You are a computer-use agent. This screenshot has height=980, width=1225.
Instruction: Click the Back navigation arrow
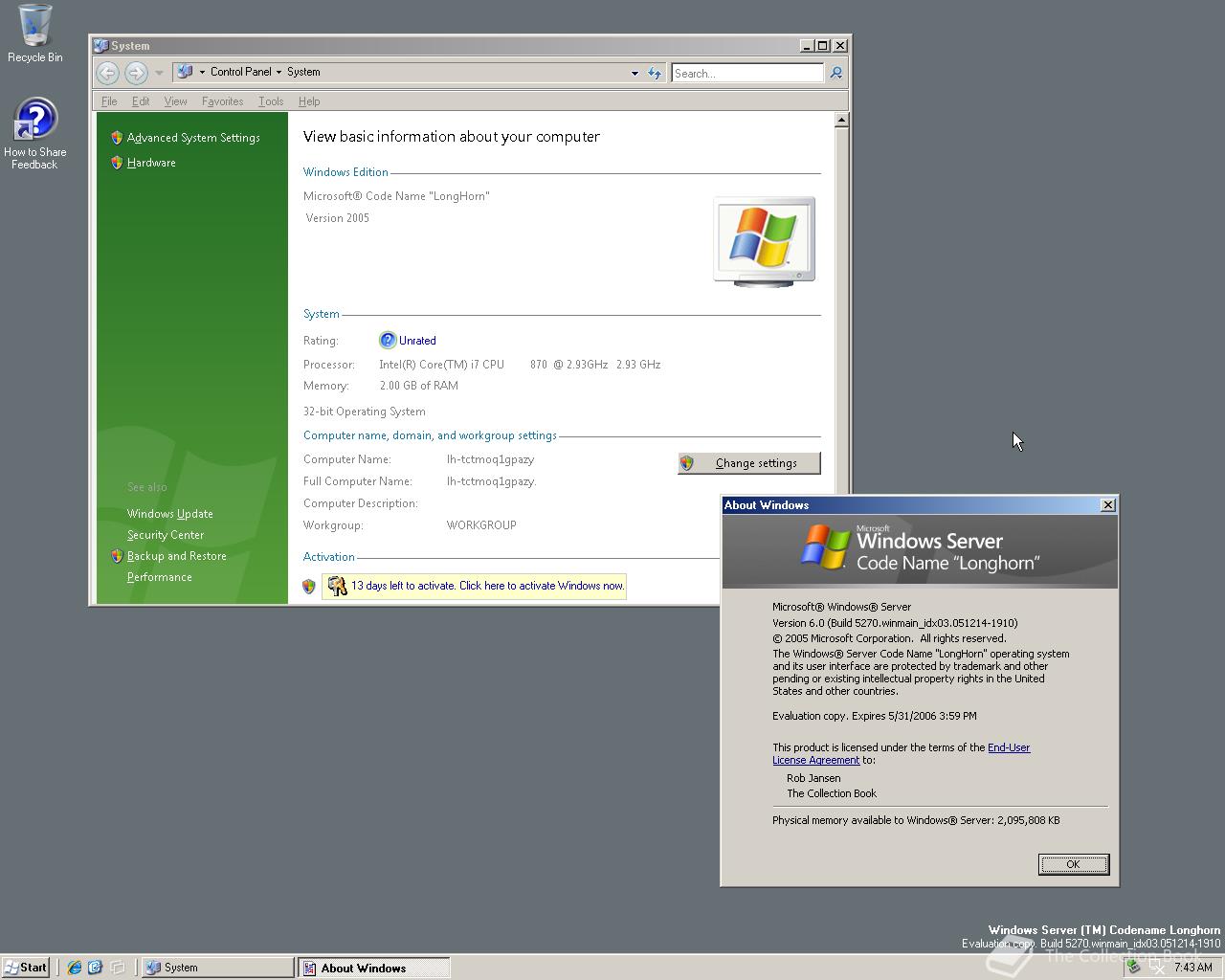pos(108,72)
